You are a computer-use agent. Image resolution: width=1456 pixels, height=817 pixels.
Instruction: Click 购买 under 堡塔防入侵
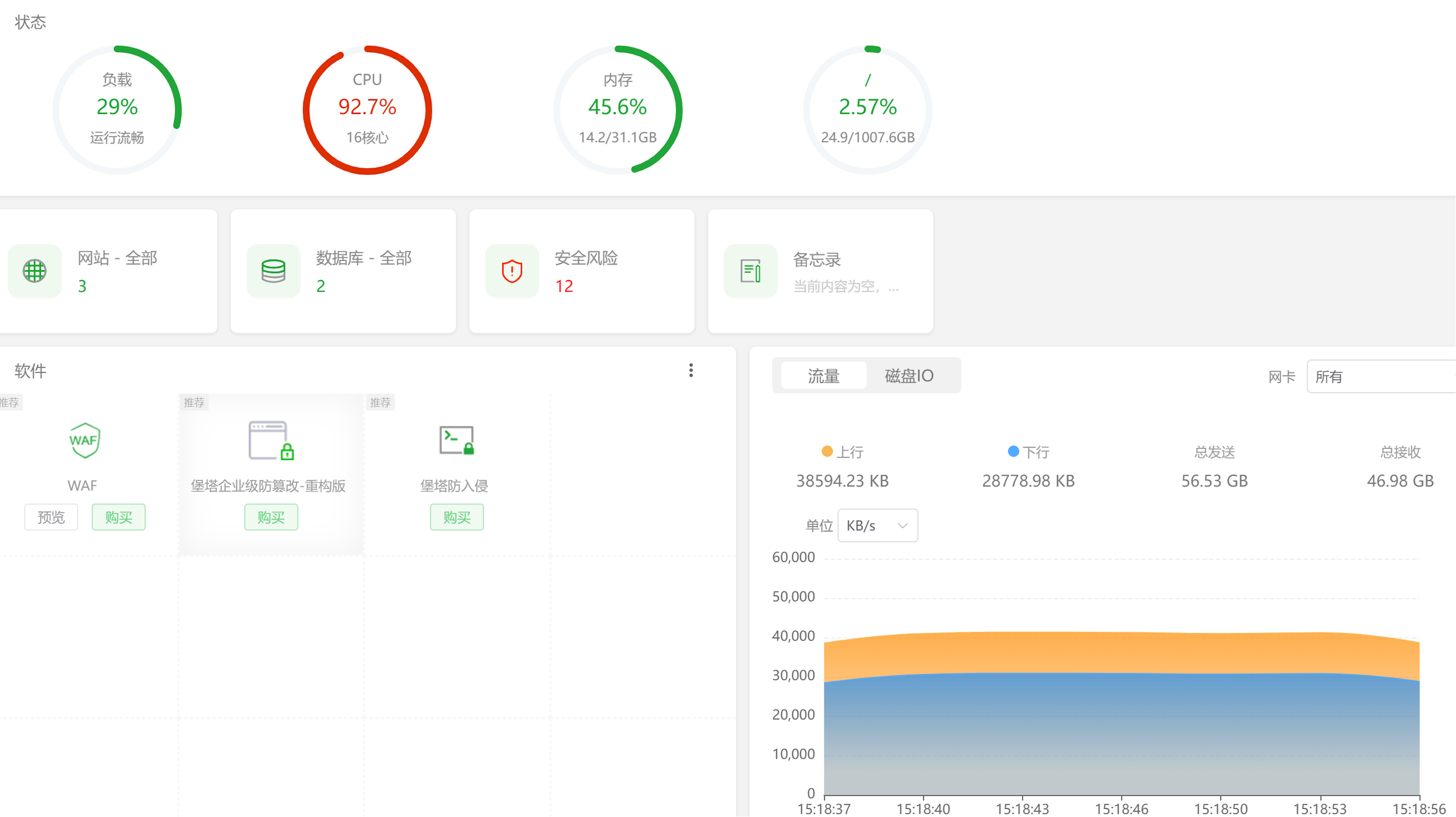[x=457, y=517]
